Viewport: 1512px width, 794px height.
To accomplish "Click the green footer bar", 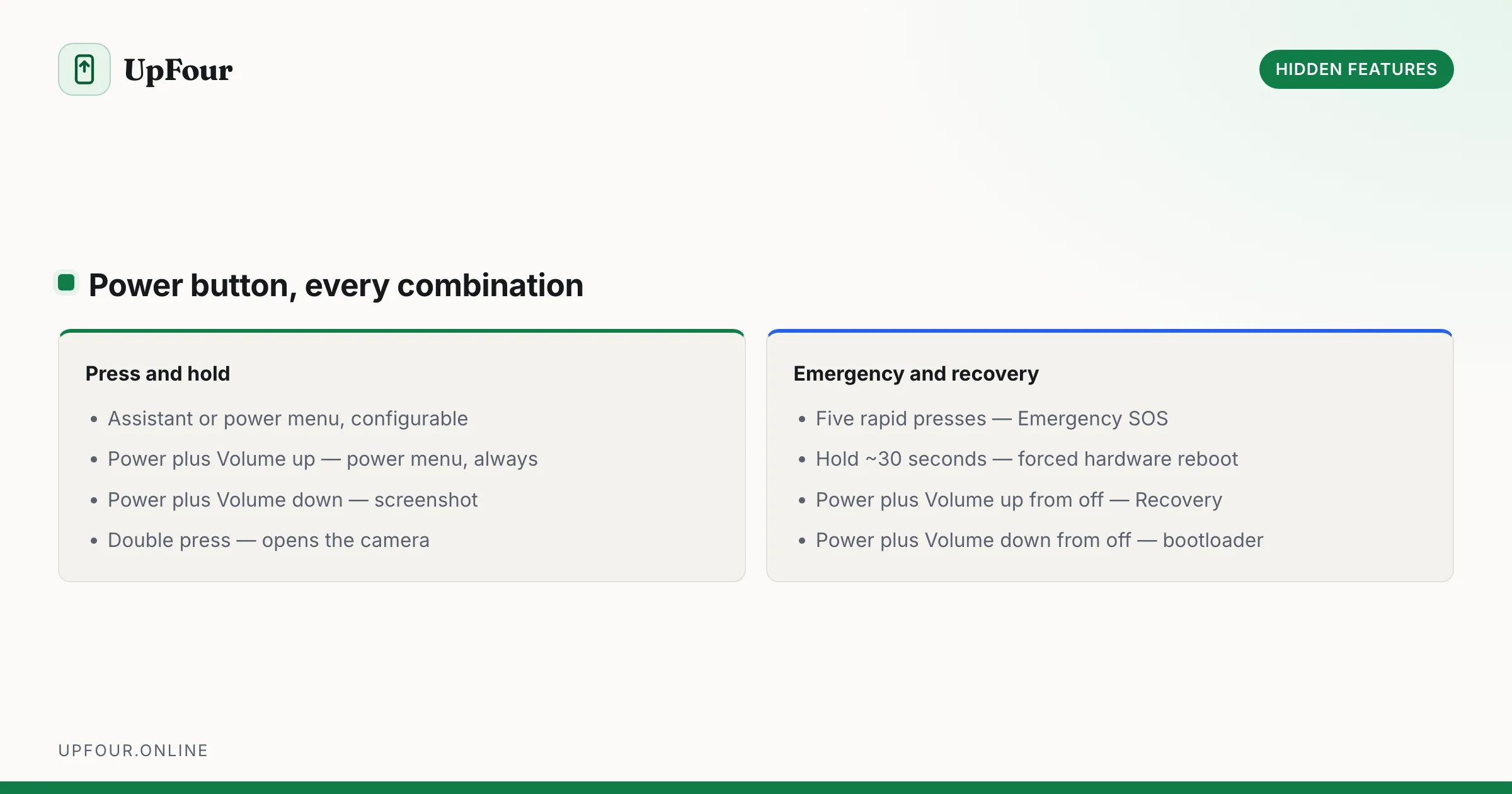I will tap(756, 788).
